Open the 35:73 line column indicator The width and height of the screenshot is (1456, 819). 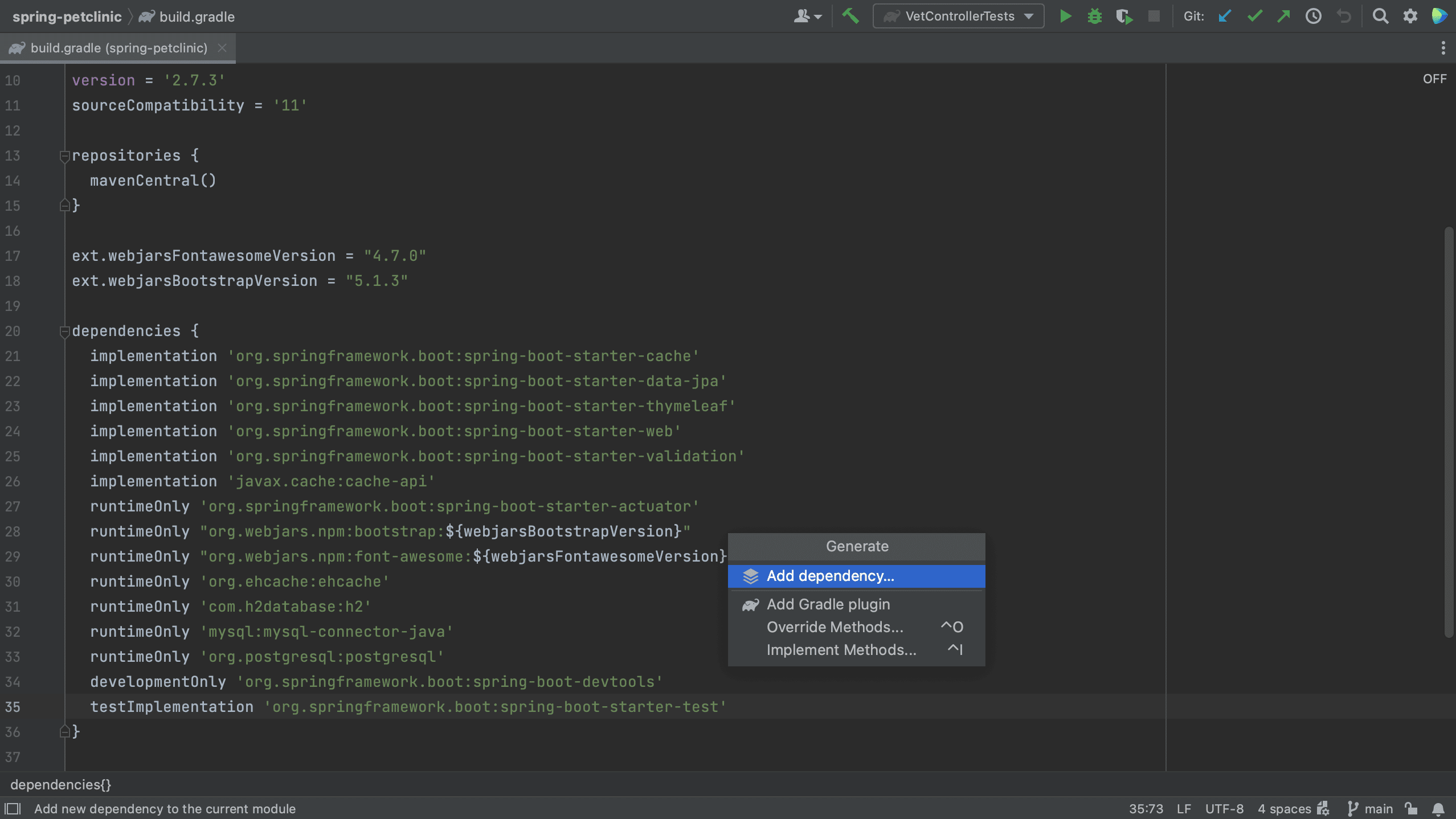pyautogui.click(x=1146, y=809)
